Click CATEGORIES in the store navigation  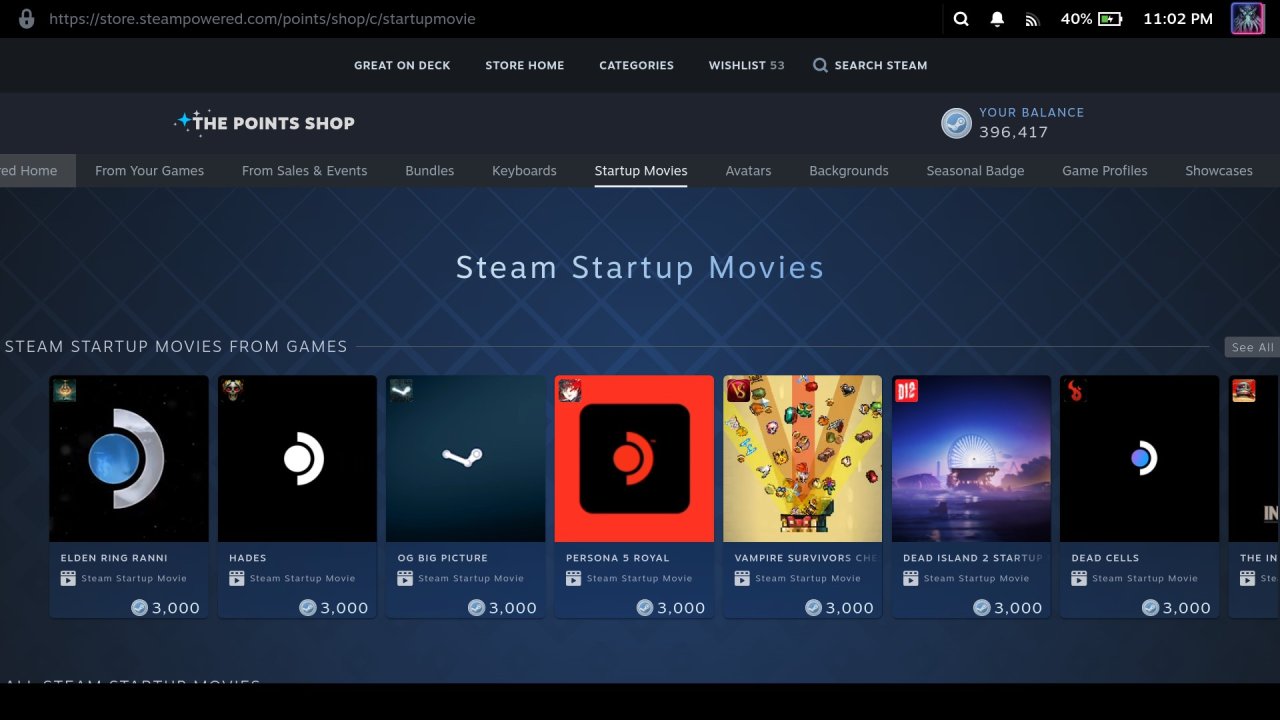(x=636, y=65)
